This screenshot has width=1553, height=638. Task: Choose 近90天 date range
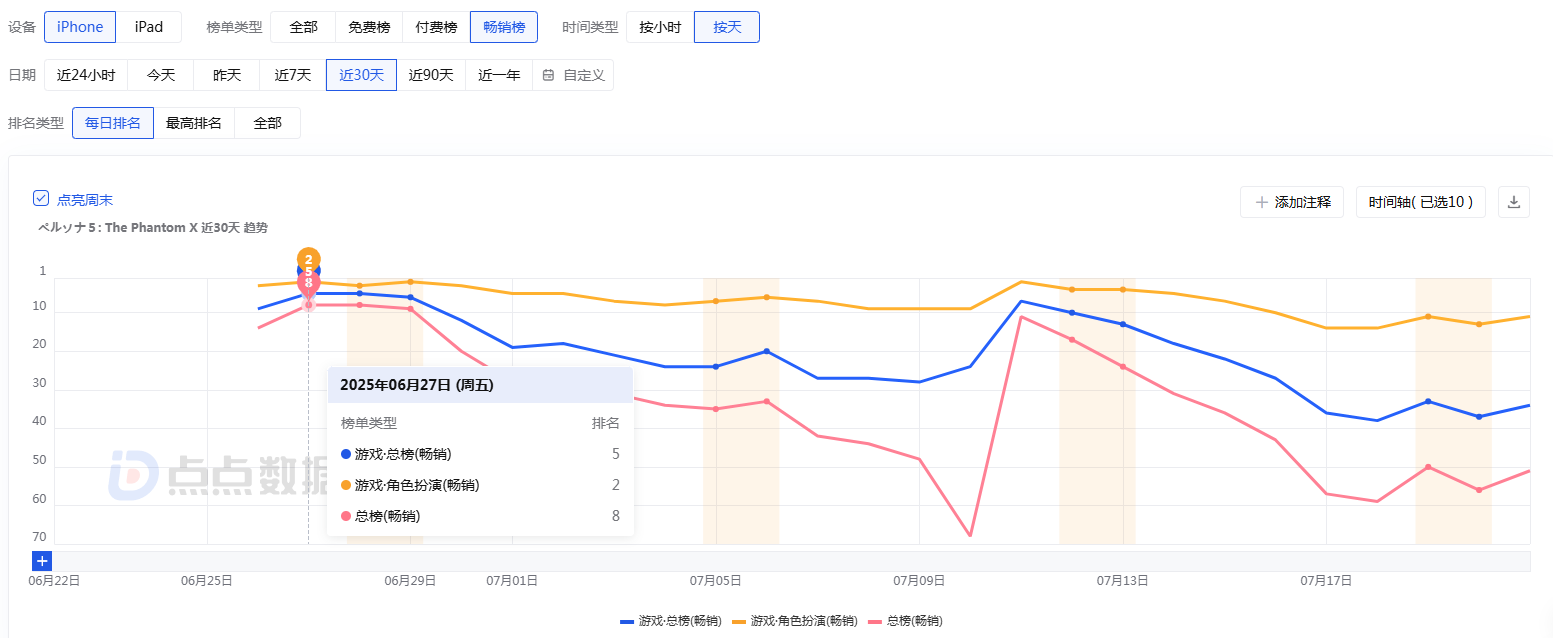click(431, 75)
